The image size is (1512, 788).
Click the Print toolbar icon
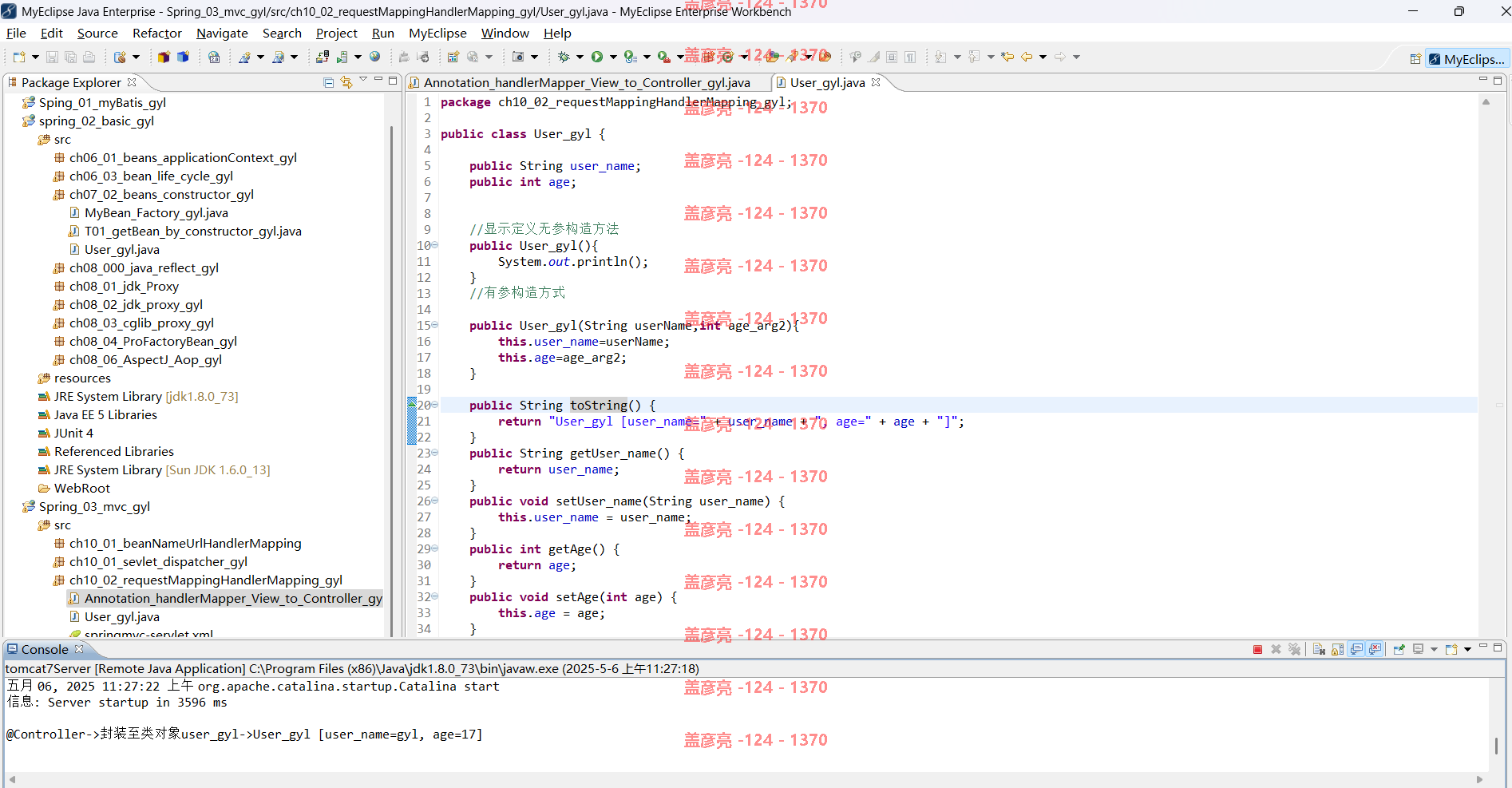(89, 57)
